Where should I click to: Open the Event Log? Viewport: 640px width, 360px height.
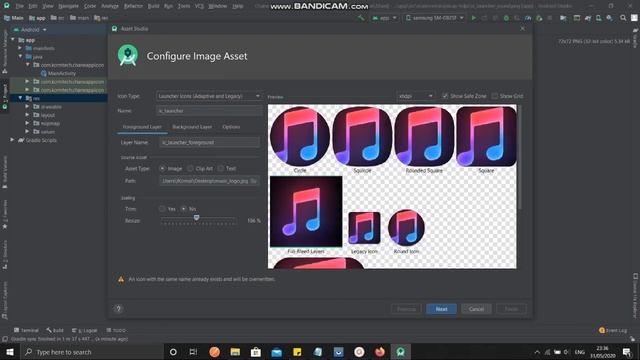[613, 330]
